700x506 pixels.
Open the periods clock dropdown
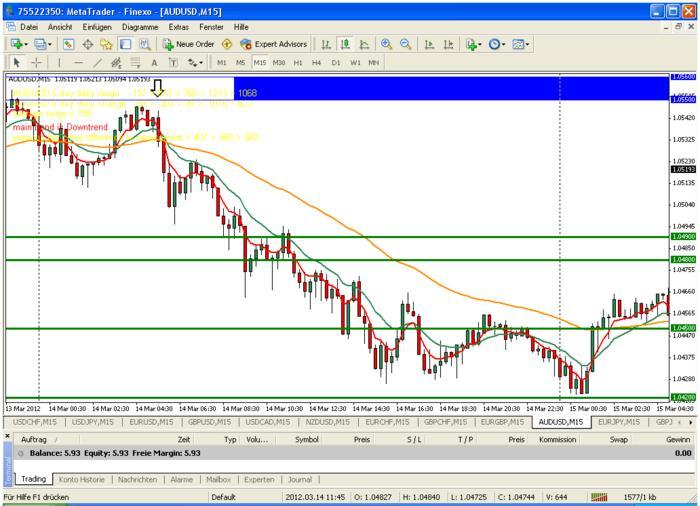497,44
